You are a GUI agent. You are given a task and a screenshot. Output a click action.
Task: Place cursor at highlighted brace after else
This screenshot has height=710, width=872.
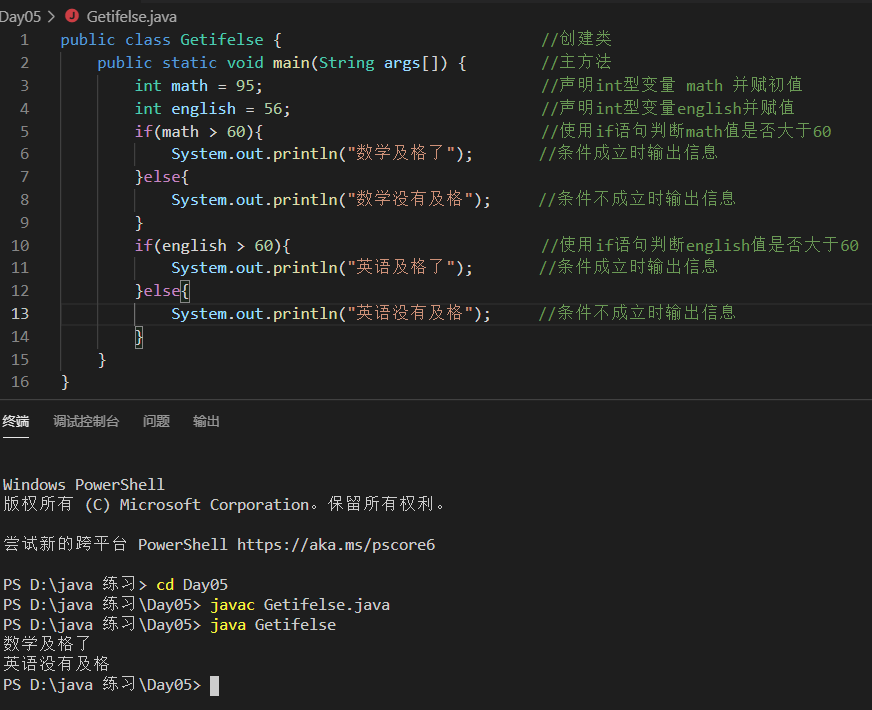pos(185,291)
